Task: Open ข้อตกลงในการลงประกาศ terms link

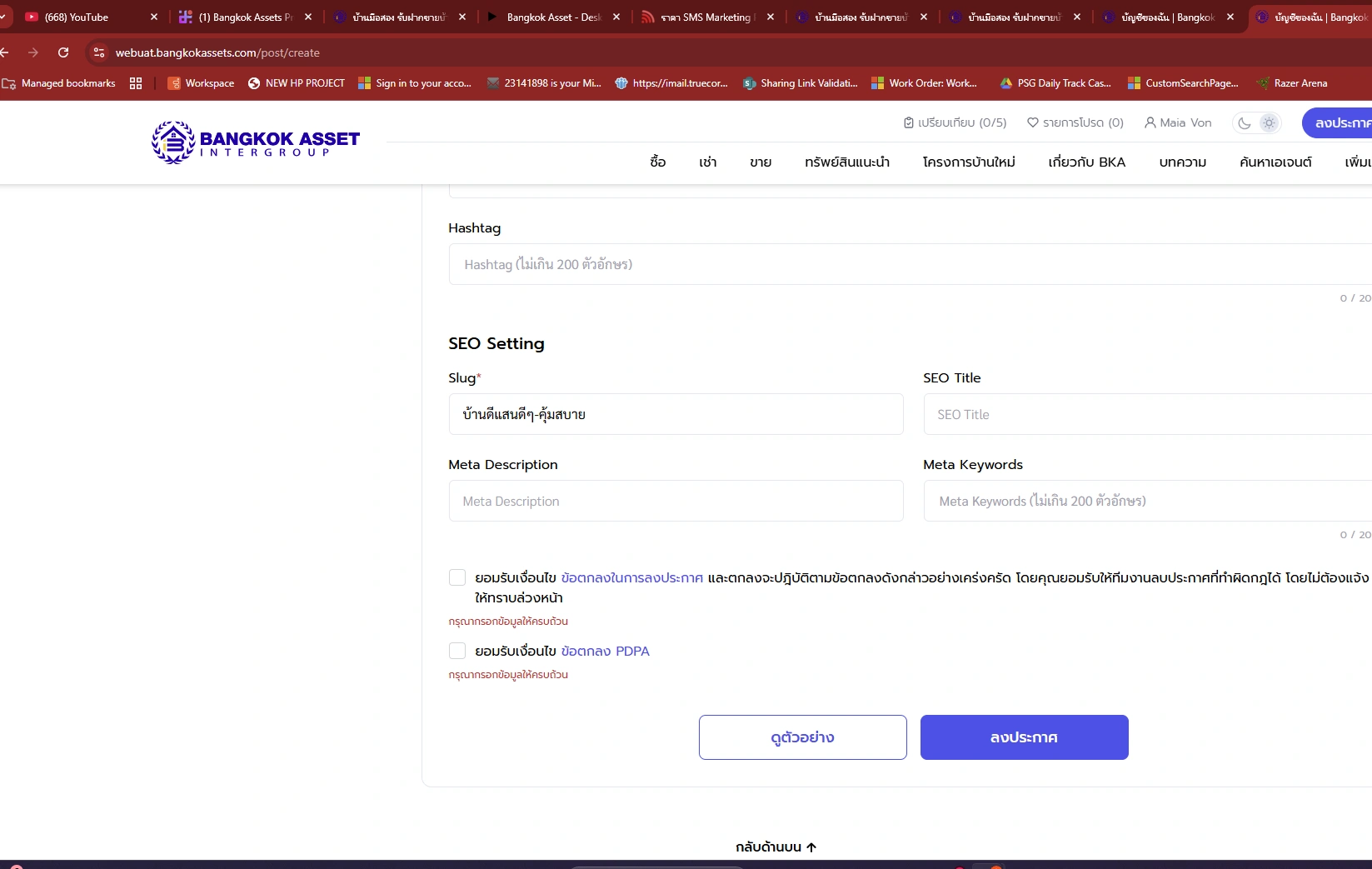Action: [632, 577]
